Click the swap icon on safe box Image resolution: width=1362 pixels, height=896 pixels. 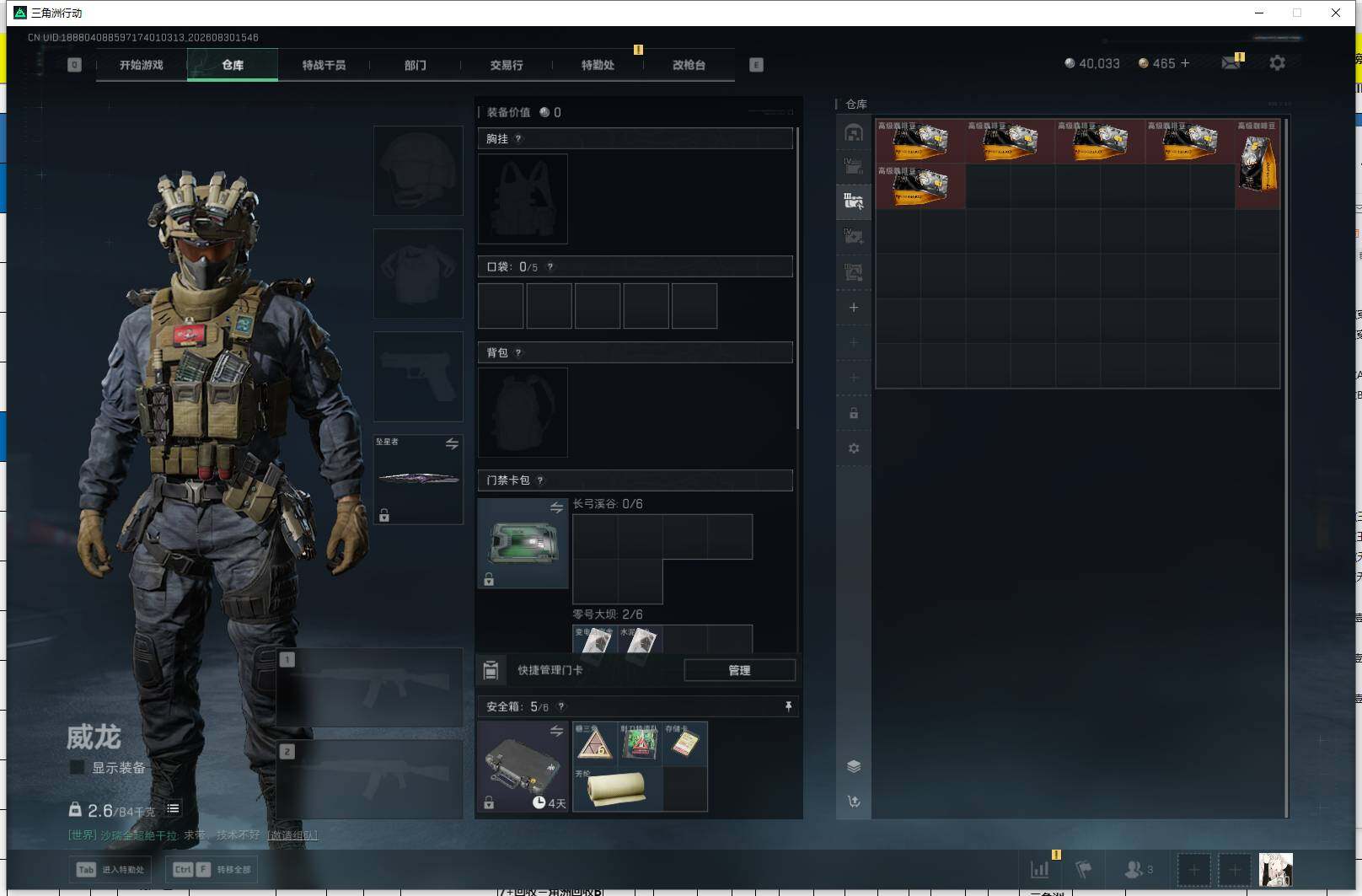pos(556,731)
